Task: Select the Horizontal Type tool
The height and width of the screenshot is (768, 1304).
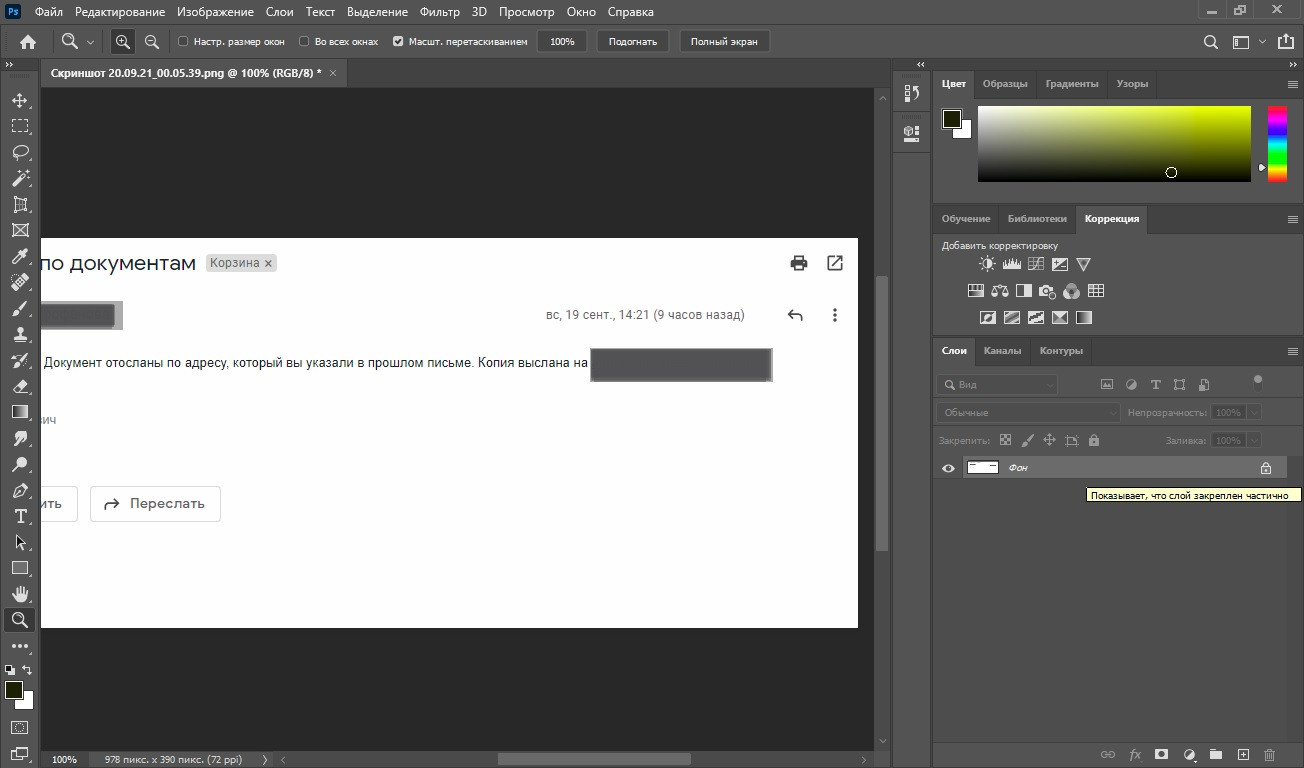Action: pyautogui.click(x=20, y=516)
